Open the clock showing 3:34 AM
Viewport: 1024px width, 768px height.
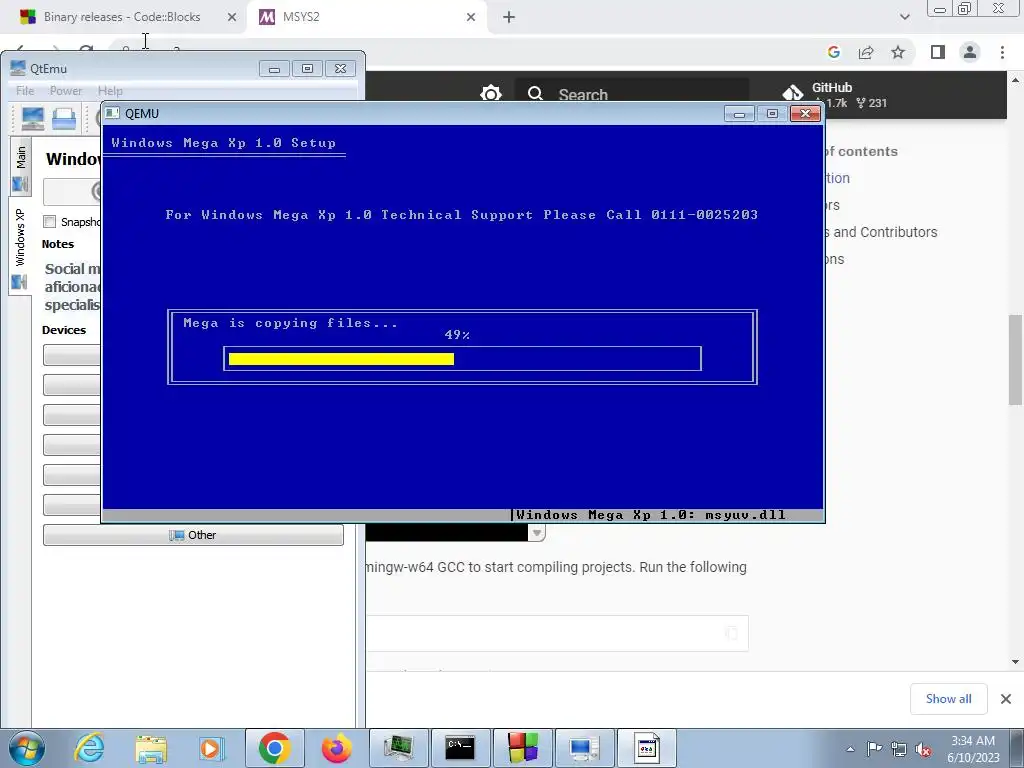(973, 749)
